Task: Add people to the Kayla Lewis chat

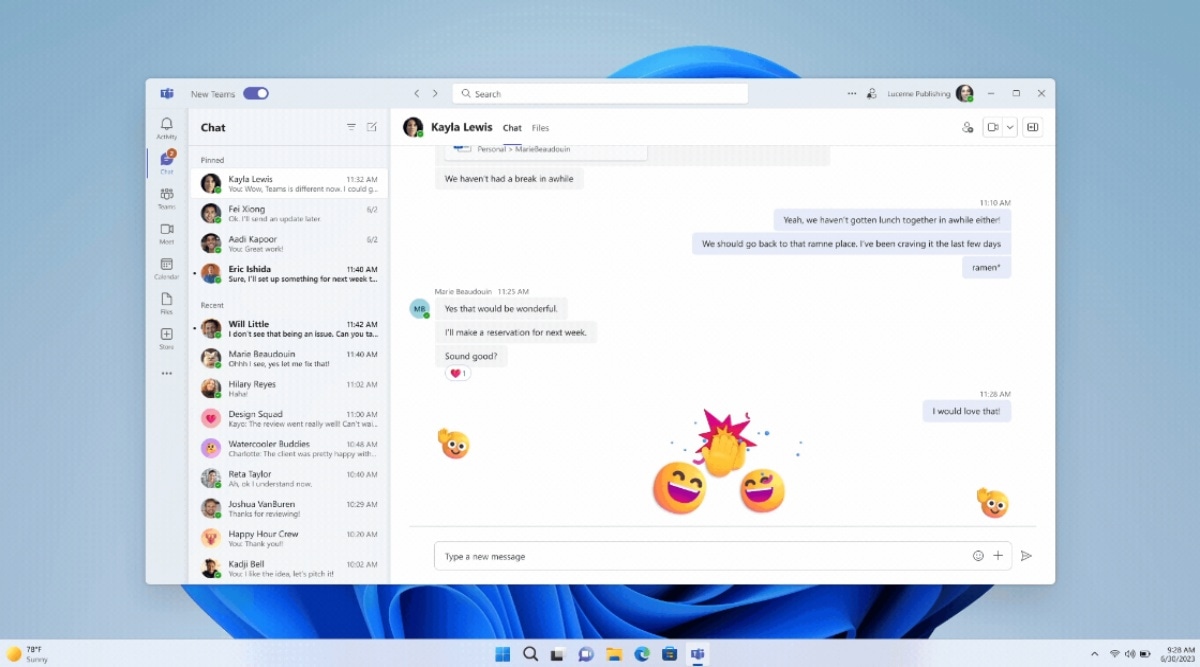Action: click(x=967, y=127)
